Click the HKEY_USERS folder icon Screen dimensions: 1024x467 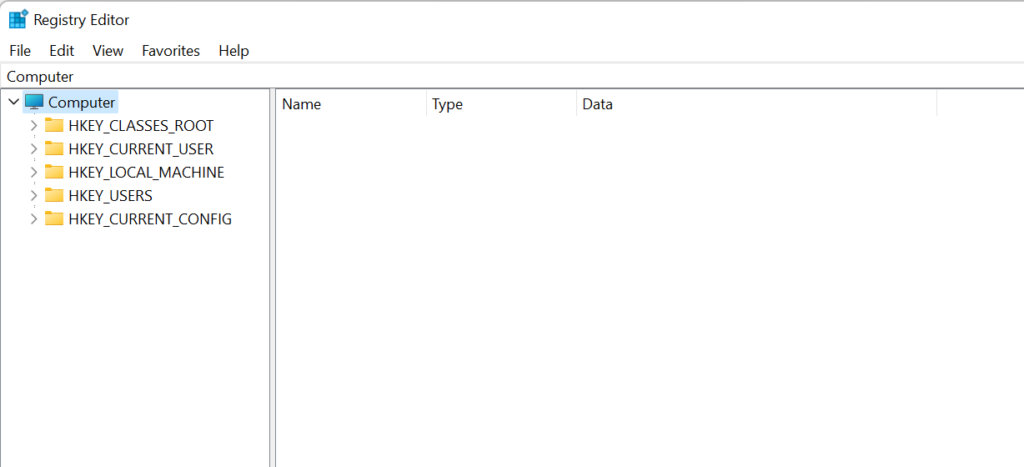[x=54, y=195]
